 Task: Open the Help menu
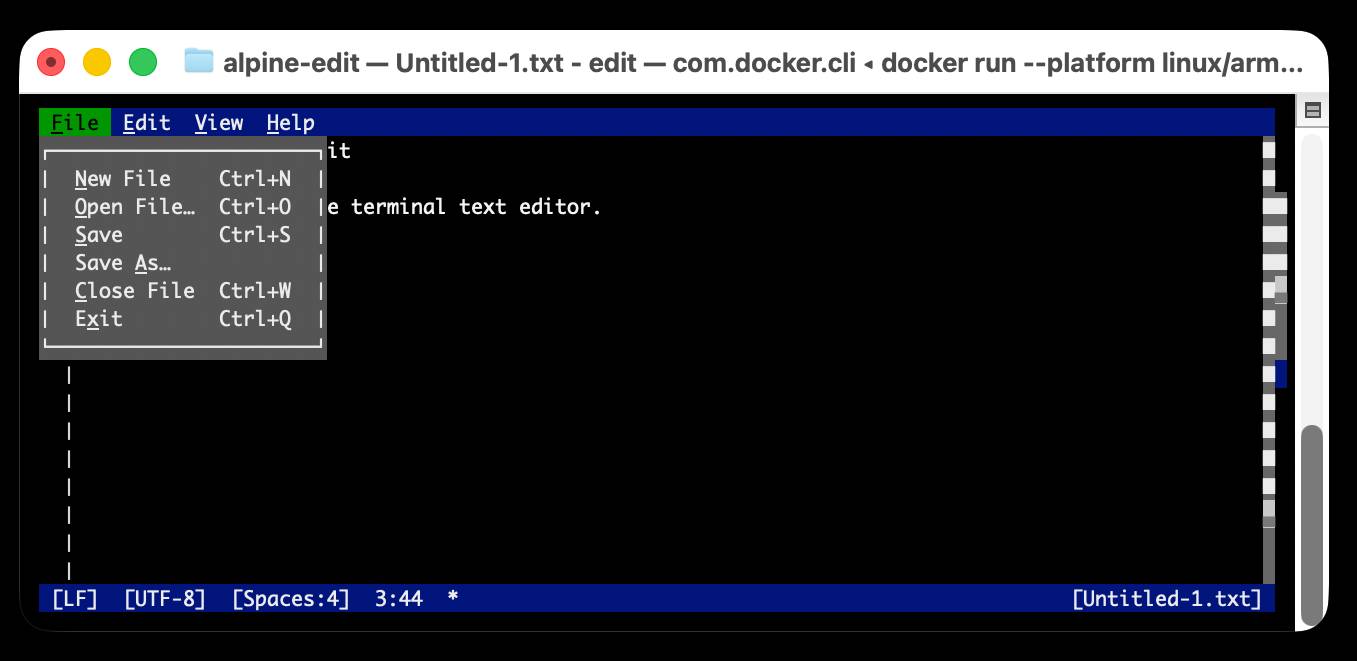tap(290, 122)
